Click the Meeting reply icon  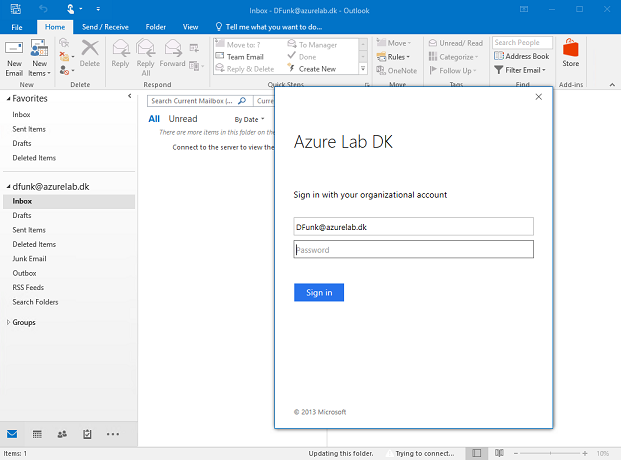tap(194, 48)
